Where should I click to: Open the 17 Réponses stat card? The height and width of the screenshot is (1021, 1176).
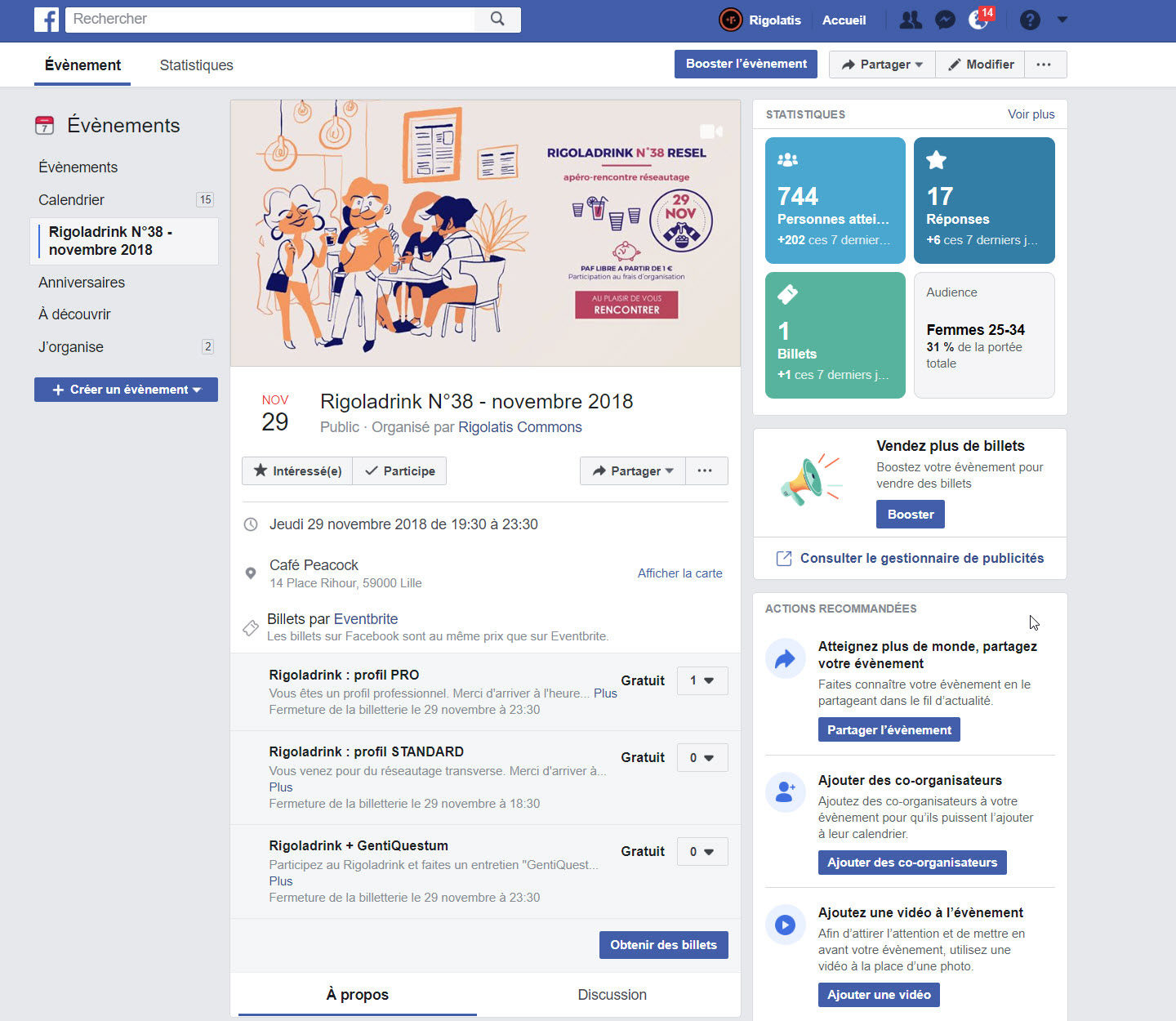(x=984, y=200)
